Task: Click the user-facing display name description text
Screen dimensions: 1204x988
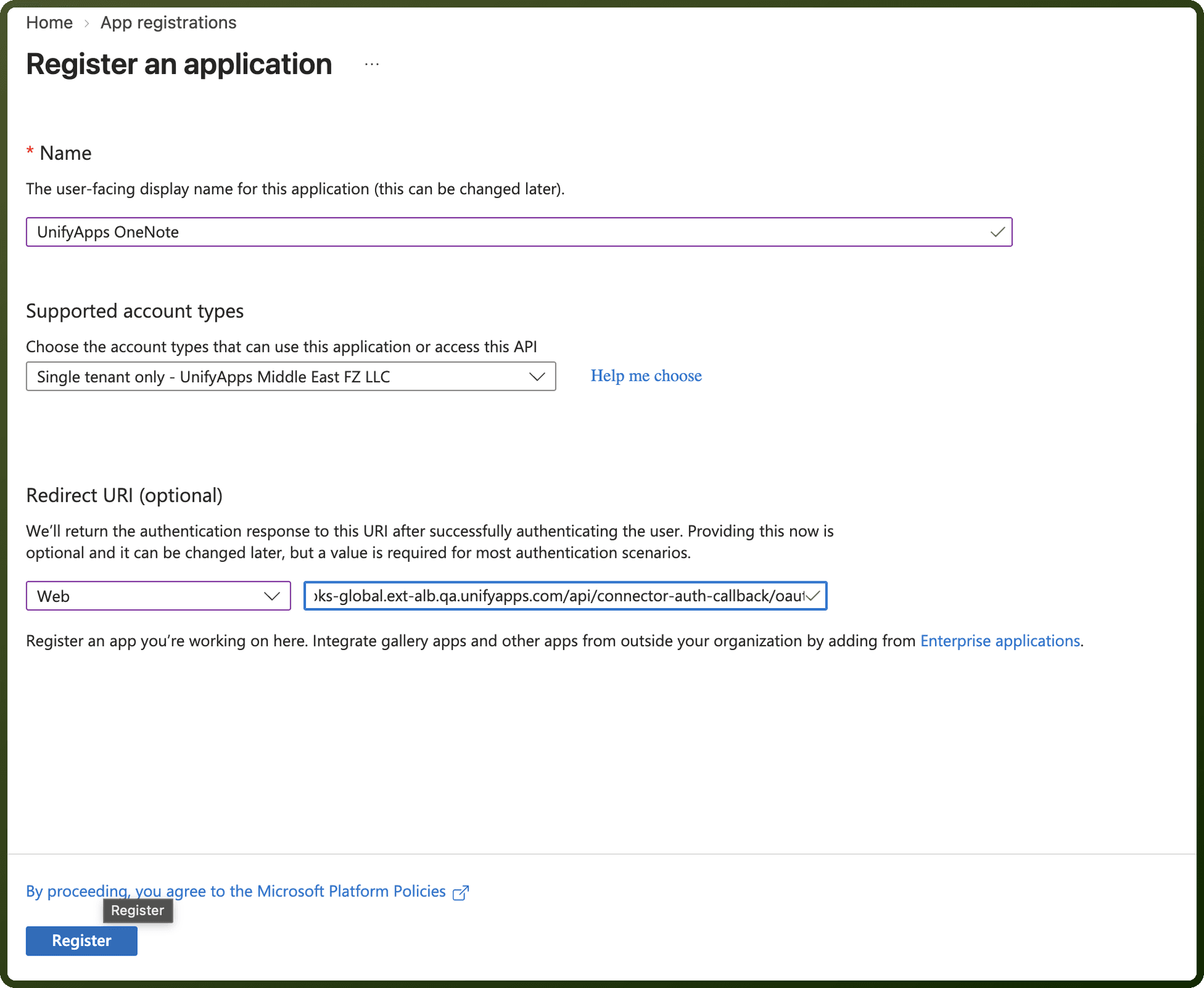Action: click(x=295, y=189)
